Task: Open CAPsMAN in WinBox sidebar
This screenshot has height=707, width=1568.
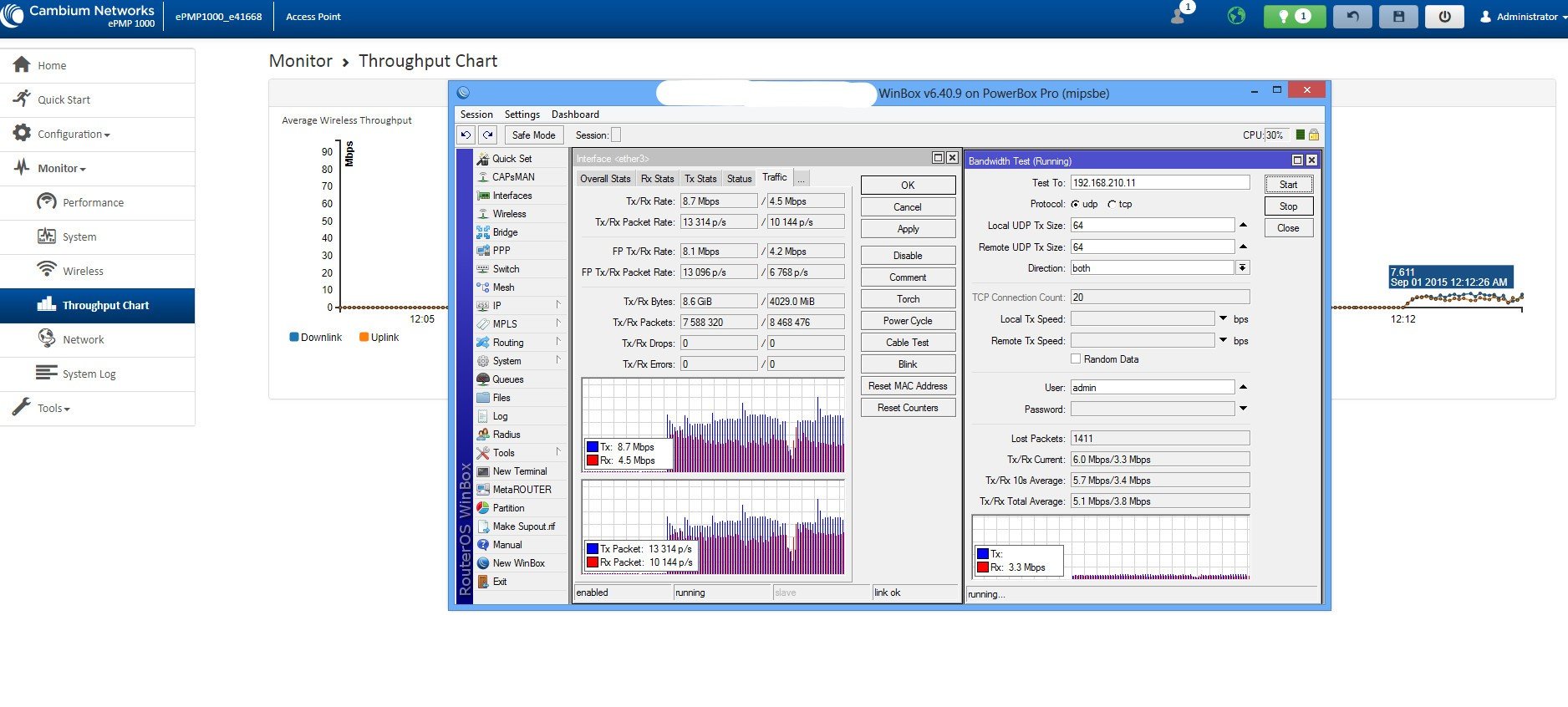Action: (x=513, y=177)
